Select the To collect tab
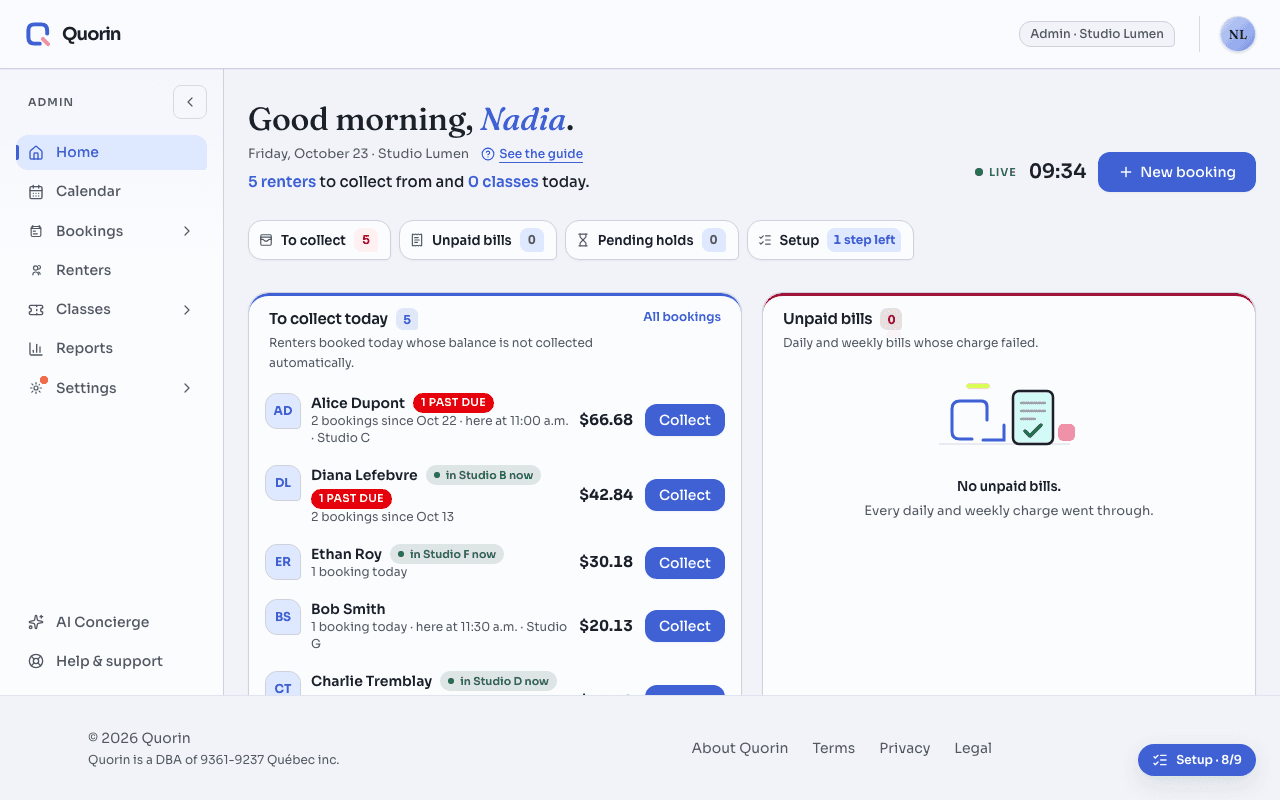The height and width of the screenshot is (800, 1280). [319, 240]
